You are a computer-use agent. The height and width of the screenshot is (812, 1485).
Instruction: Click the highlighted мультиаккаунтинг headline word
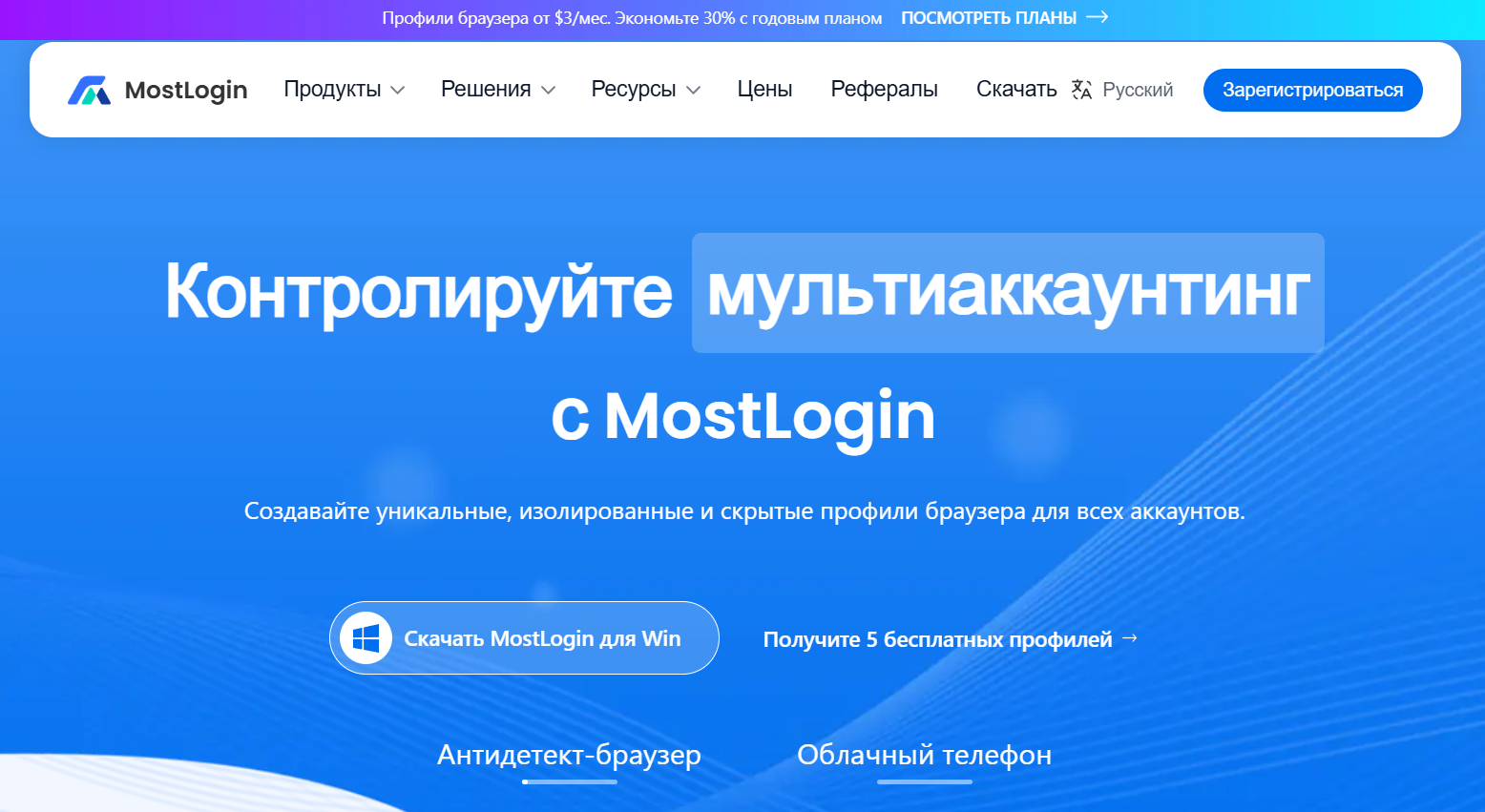tap(1008, 293)
